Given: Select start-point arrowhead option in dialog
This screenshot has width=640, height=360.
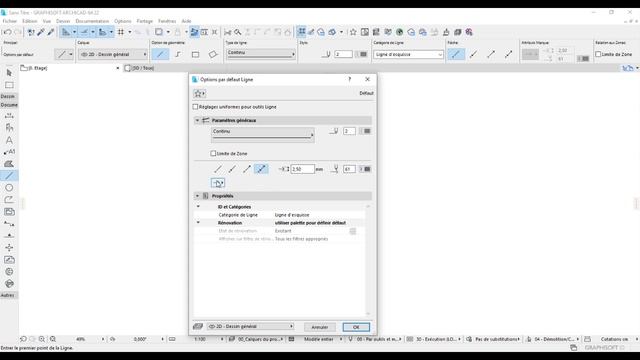Looking at the screenshot, I should (x=232, y=169).
